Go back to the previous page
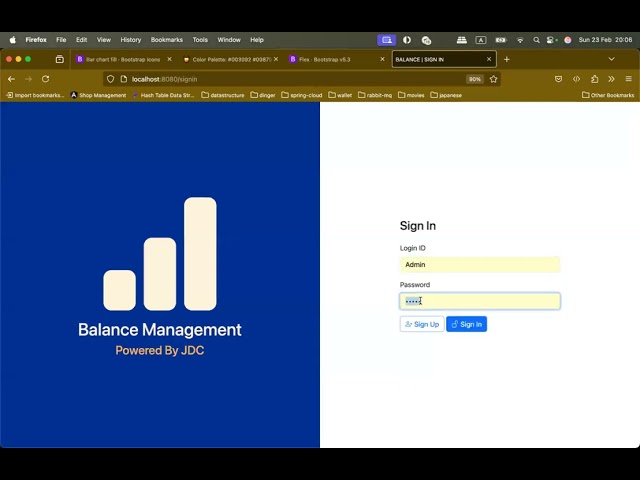 coord(11,79)
